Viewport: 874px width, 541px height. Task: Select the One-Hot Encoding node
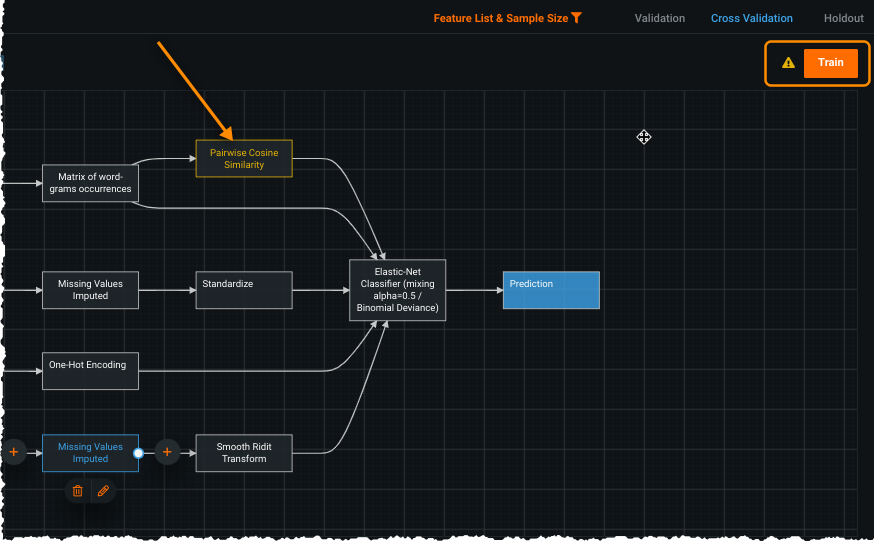[x=90, y=371]
